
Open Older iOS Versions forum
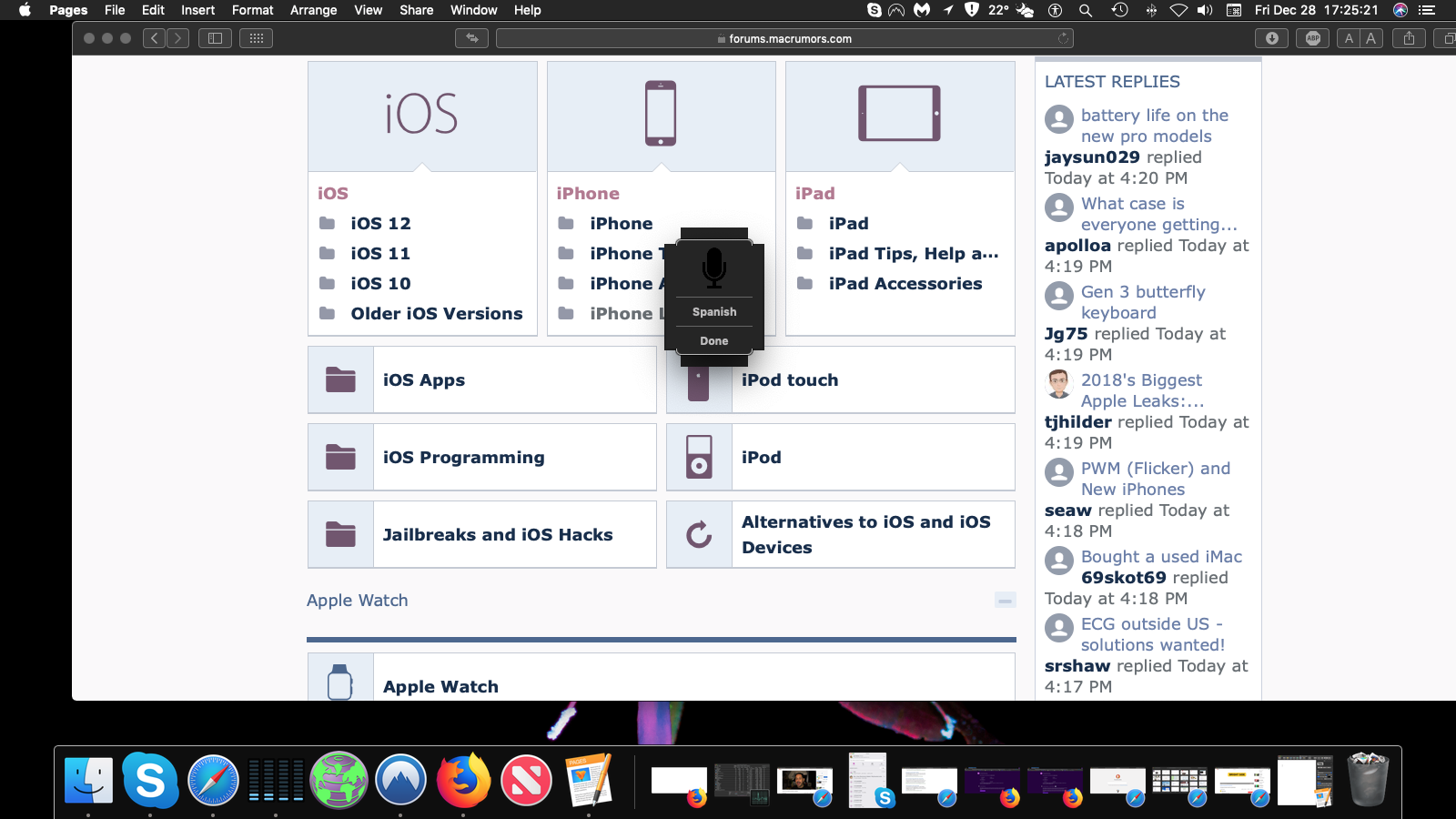(x=437, y=314)
